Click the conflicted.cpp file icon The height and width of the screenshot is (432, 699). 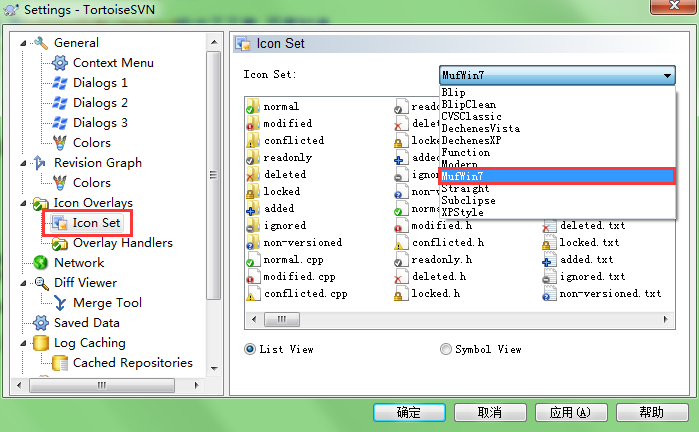(x=252, y=293)
